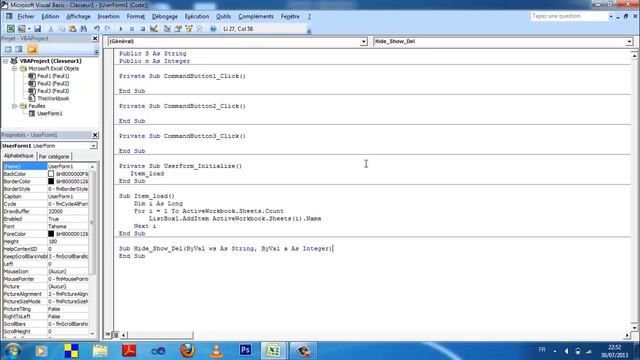Open the Outils menu
Screen dimensions: 640x360
[224, 16]
